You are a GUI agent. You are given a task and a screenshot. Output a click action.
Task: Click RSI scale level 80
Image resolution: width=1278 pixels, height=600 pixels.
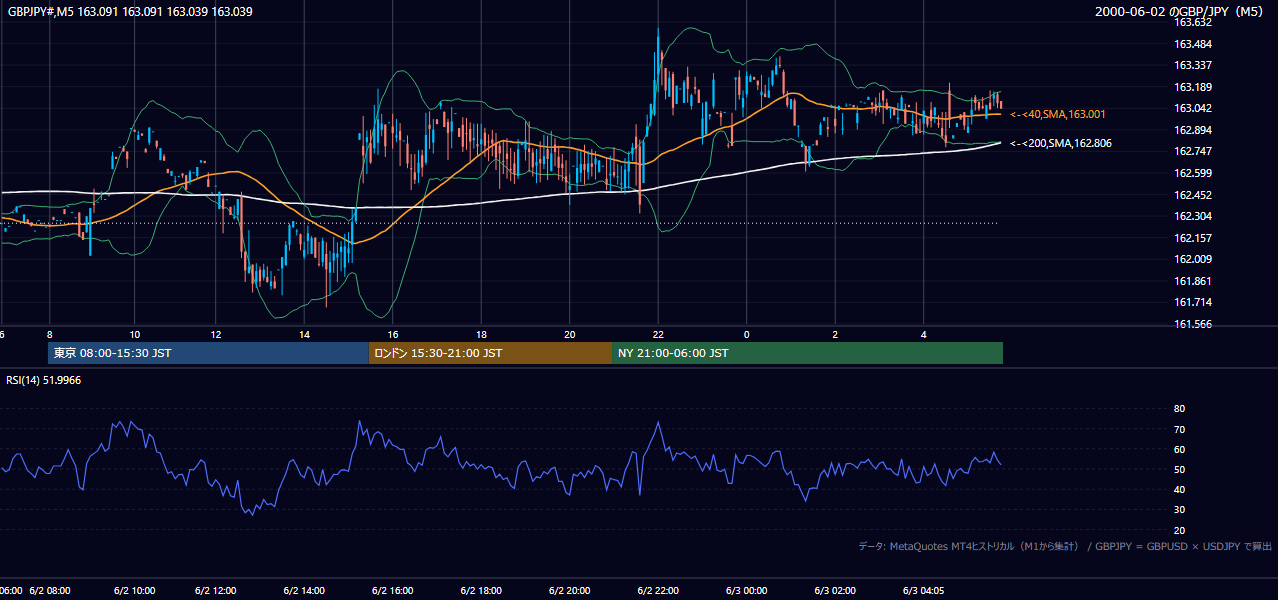click(1179, 409)
